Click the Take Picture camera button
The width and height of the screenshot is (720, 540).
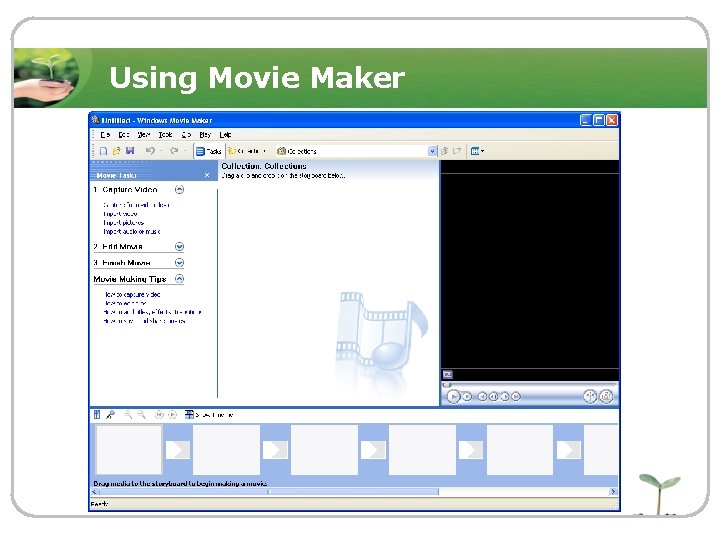[606, 396]
